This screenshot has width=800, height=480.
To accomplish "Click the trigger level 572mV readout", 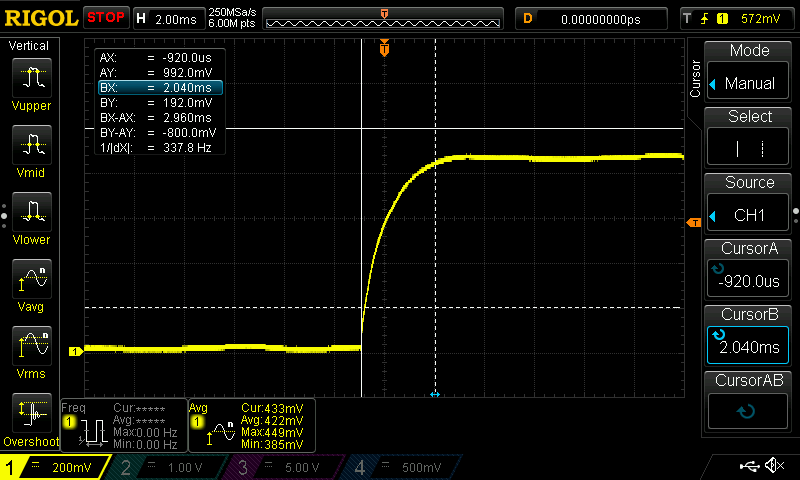I will pyautogui.click(x=760, y=19).
